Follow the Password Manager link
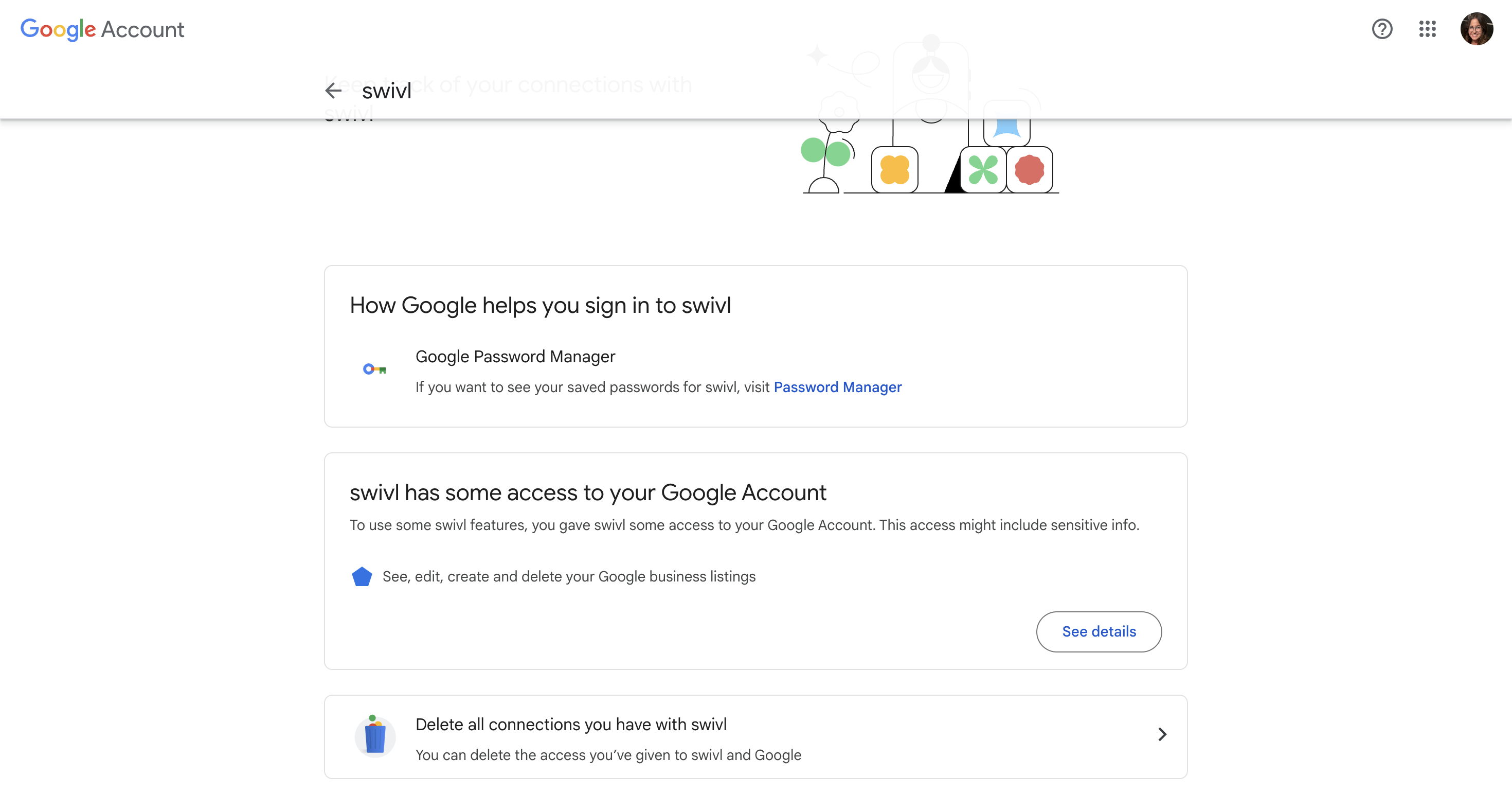1512x812 pixels. click(837, 387)
